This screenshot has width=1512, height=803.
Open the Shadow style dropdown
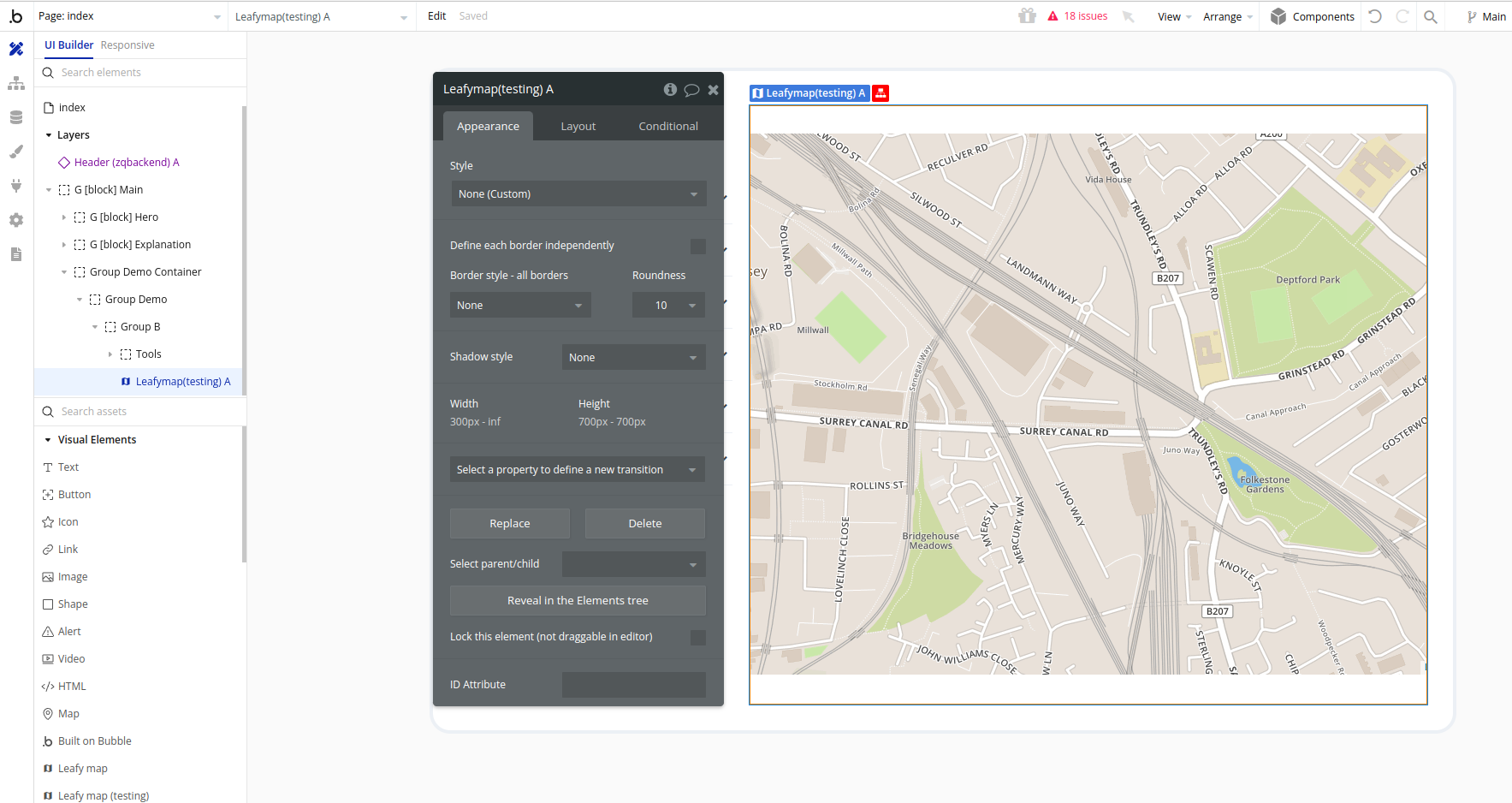tap(634, 357)
